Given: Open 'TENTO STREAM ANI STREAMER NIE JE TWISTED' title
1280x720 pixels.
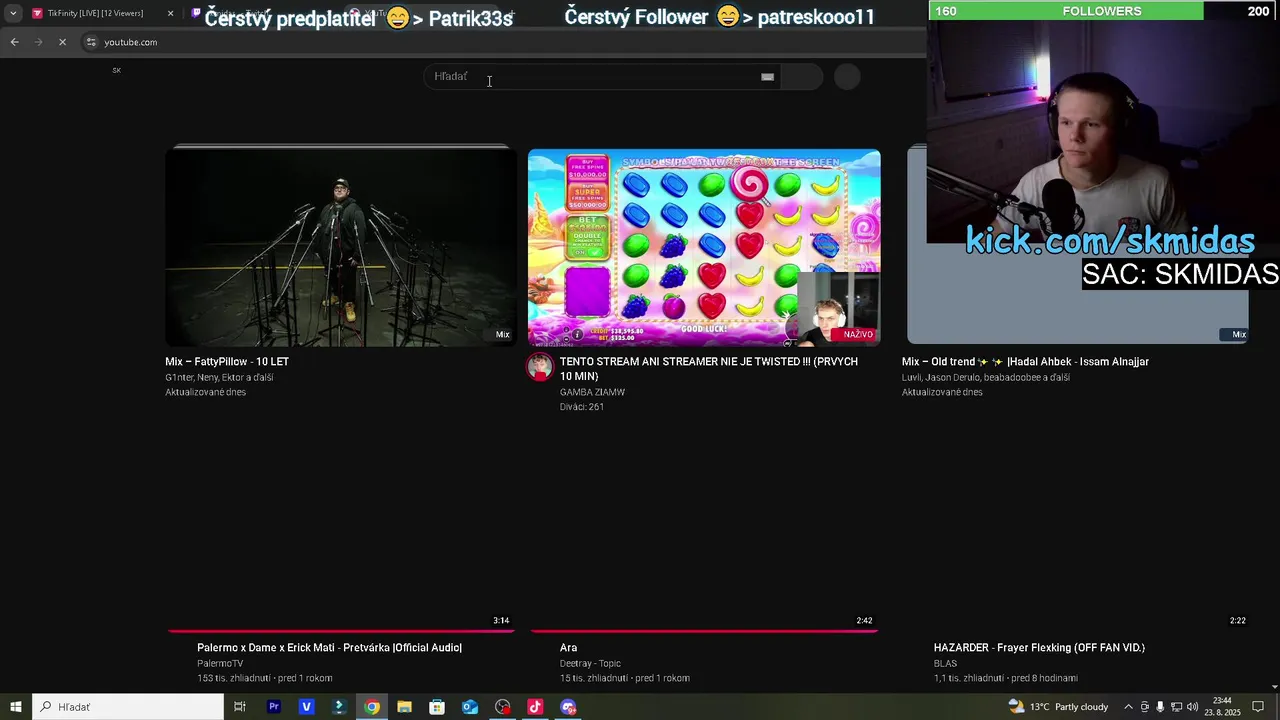Looking at the screenshot, I should (709, 369).
